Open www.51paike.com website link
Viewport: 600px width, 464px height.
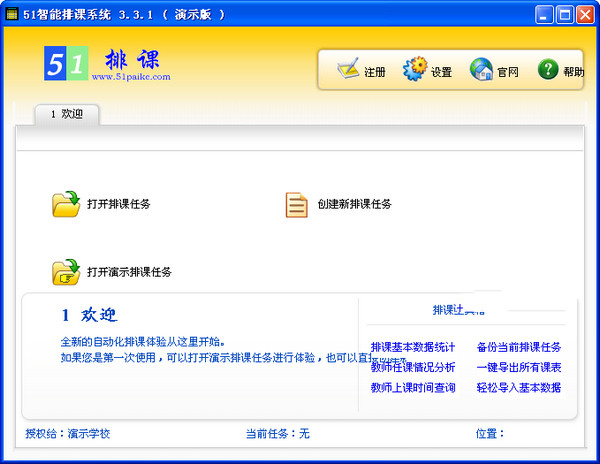(131, 77)
